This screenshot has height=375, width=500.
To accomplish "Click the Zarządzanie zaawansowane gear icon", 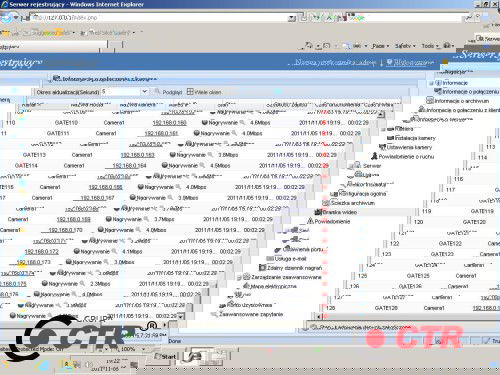I will coord(246,277).
